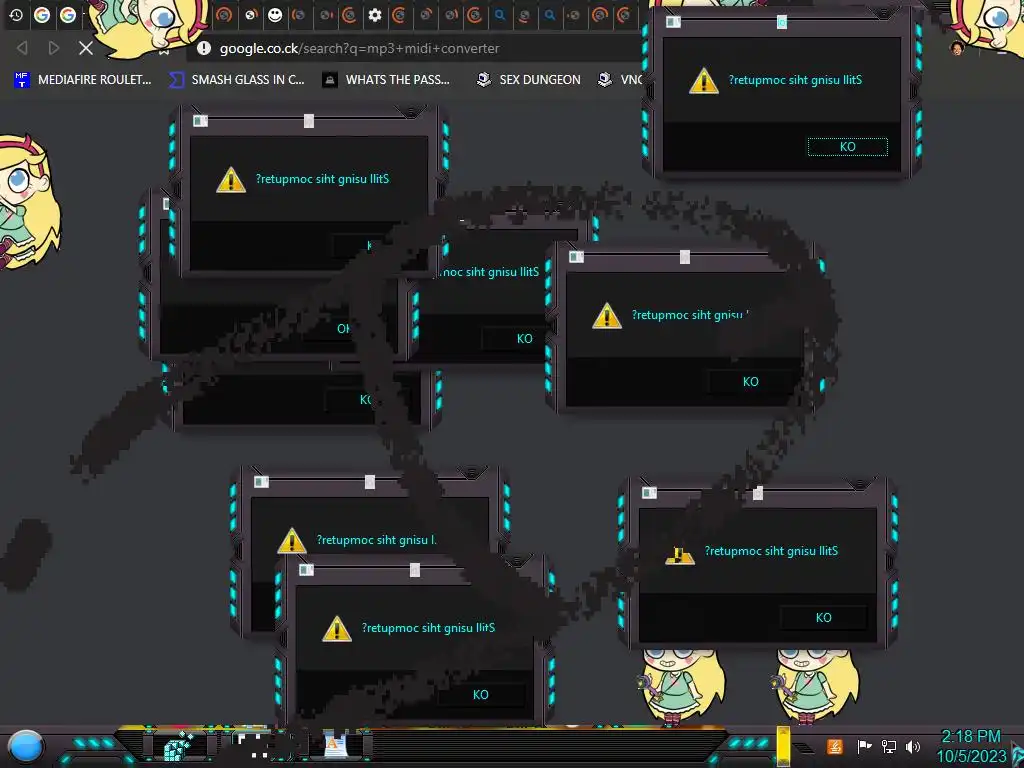1024x768 pixels.
Task: Open the history tab in the browser
Action: pos(16,15)
